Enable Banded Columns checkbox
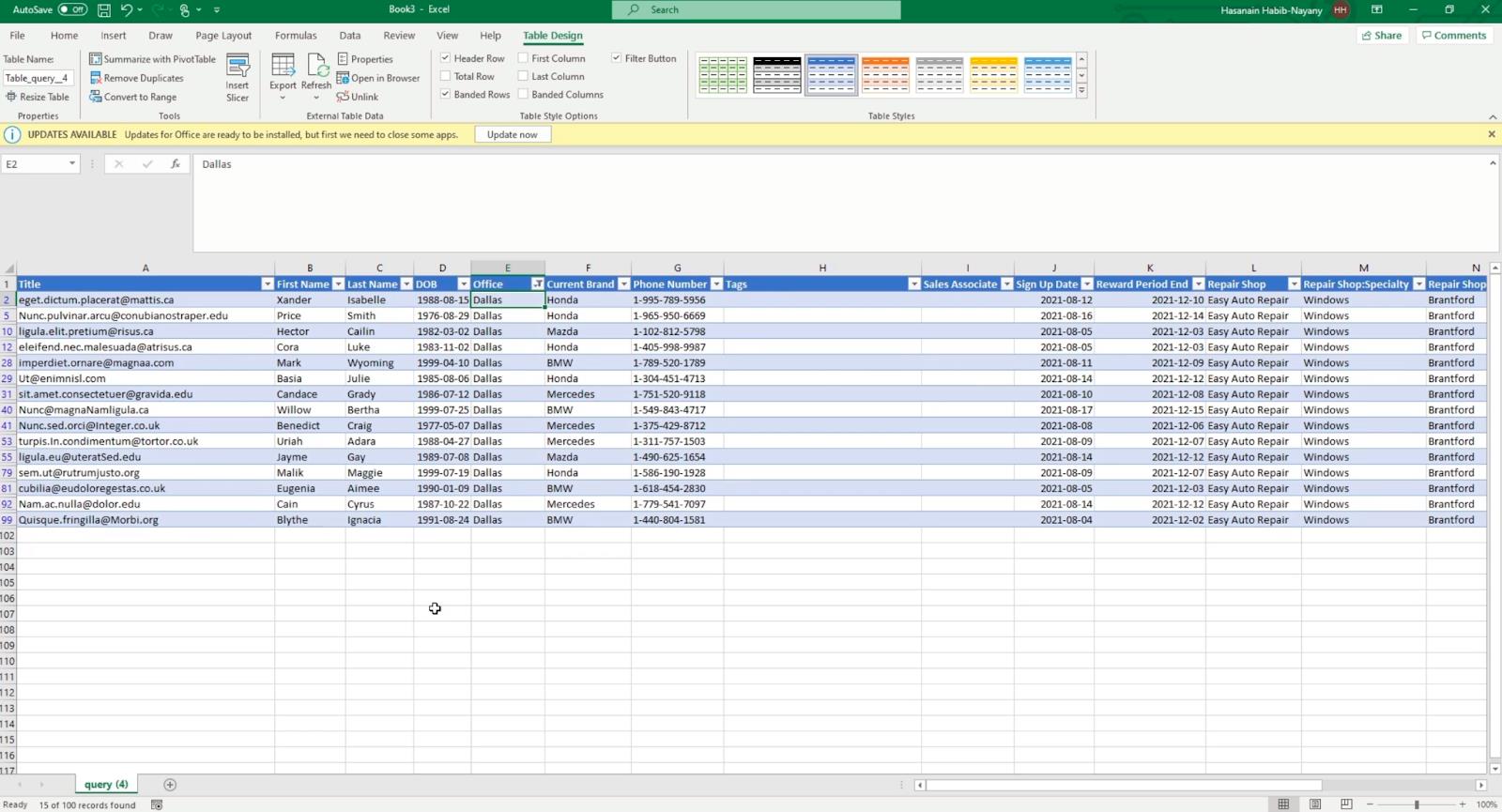This screenshot has height=812, width=1502. (523, 94)
